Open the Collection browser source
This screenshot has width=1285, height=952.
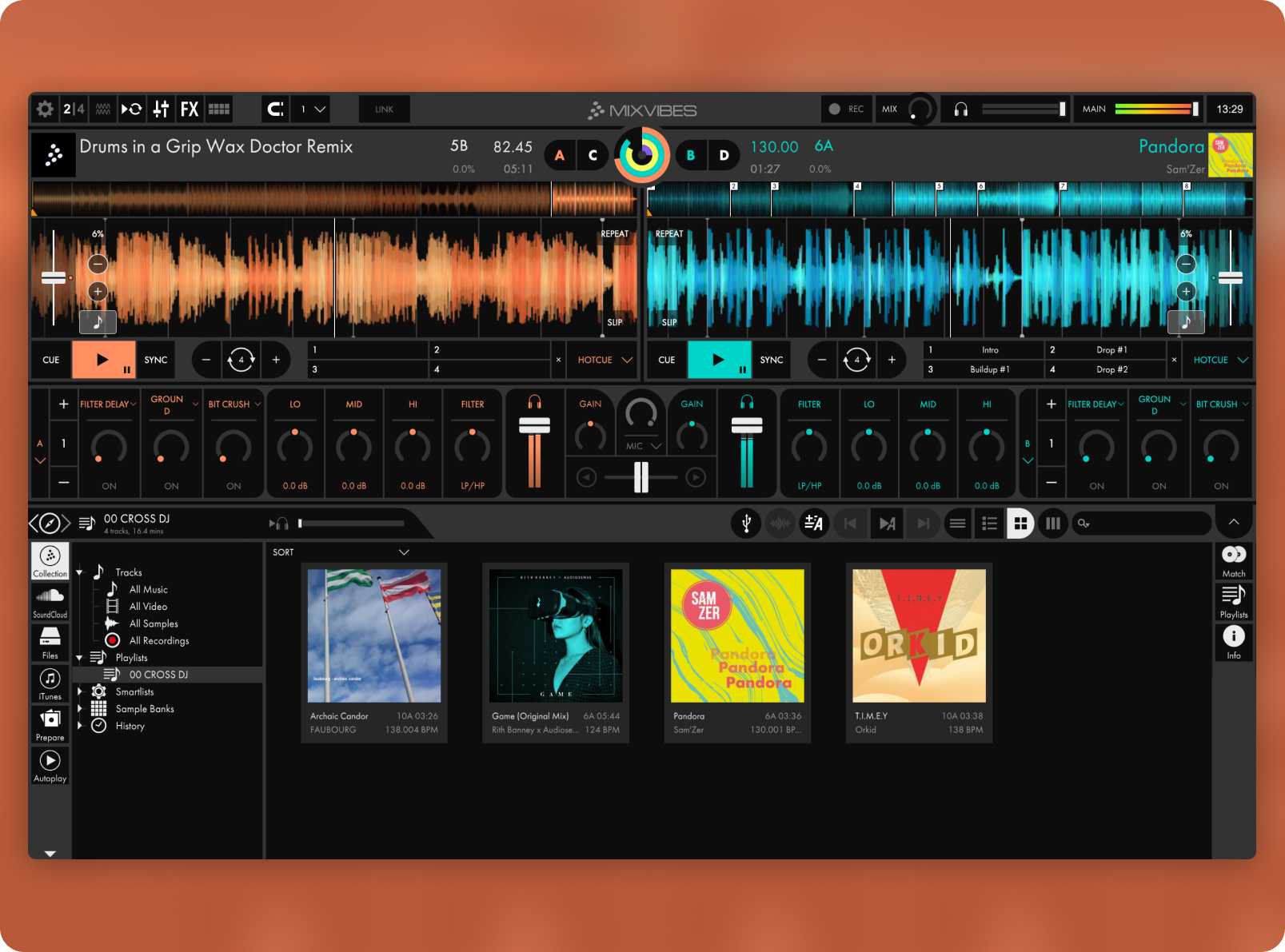tap(50, 561)
